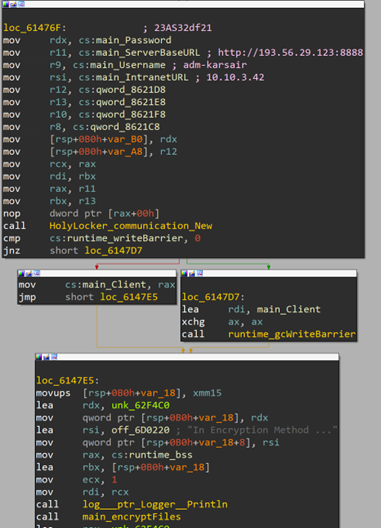381x528 pixels.
Task: Click the main_Password symbol
Action: (133, 40)
